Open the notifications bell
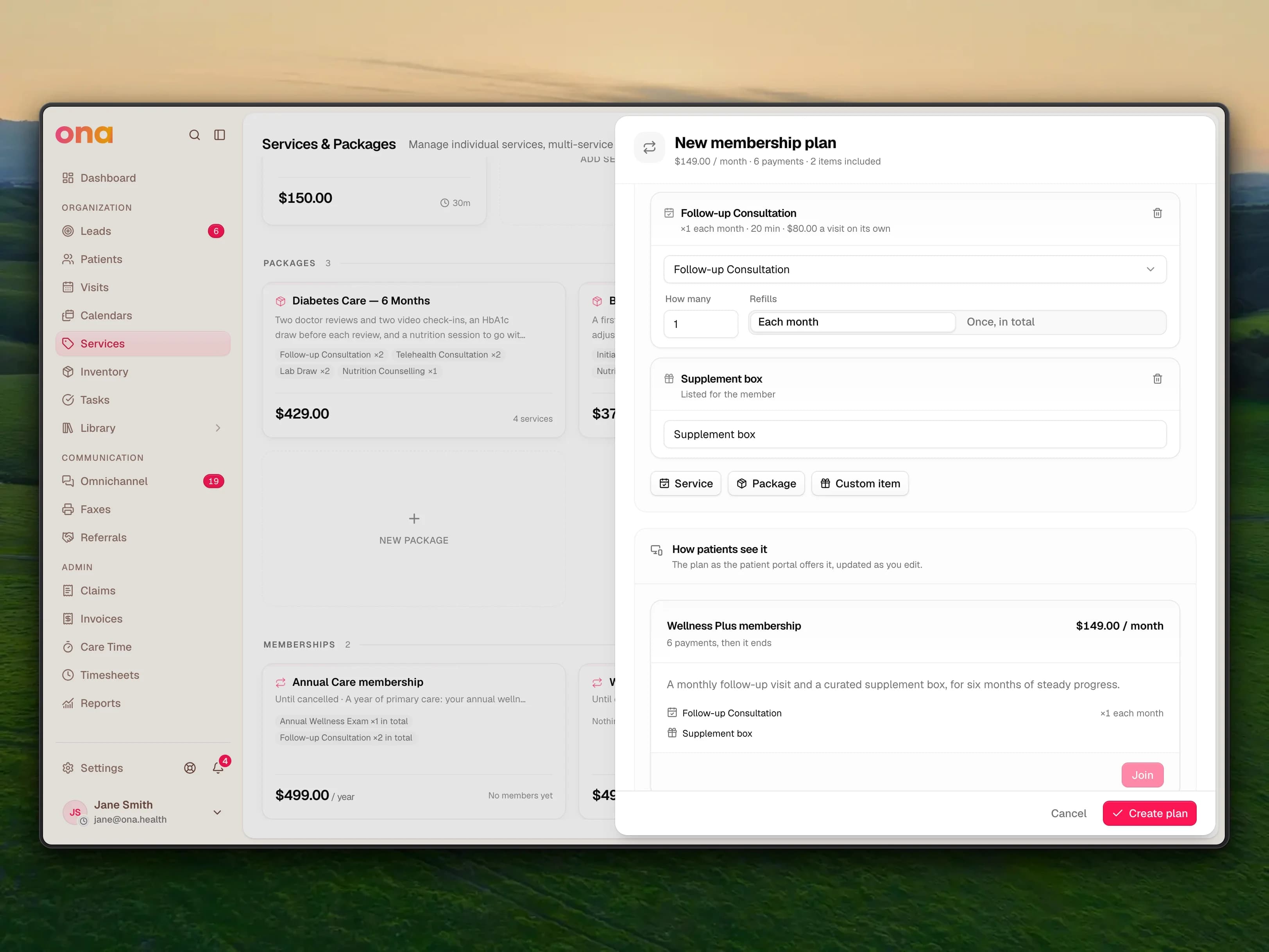 click(x=218, y=768)
